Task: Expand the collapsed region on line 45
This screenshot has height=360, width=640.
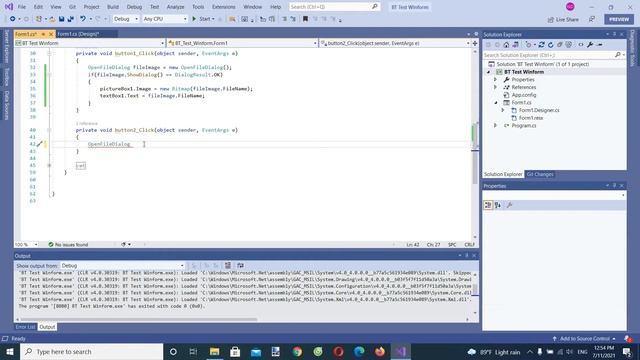Action: (49, 165)
